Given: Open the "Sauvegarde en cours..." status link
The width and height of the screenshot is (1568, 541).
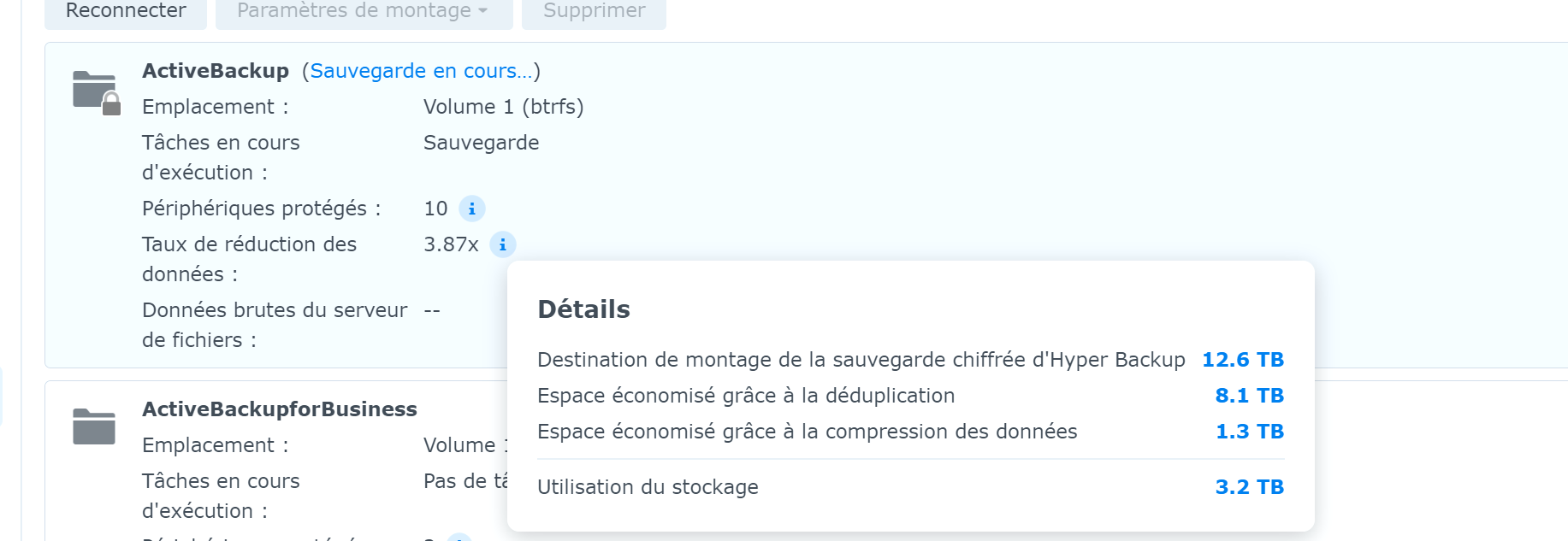Looking at the screenshot, I should tap(420, 71).
